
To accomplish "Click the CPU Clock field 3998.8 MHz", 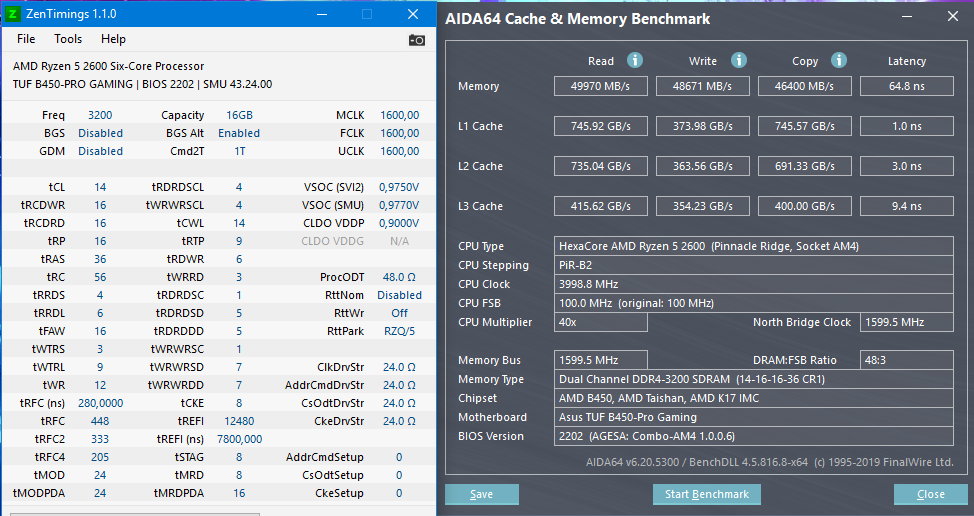I will (753, 284).
